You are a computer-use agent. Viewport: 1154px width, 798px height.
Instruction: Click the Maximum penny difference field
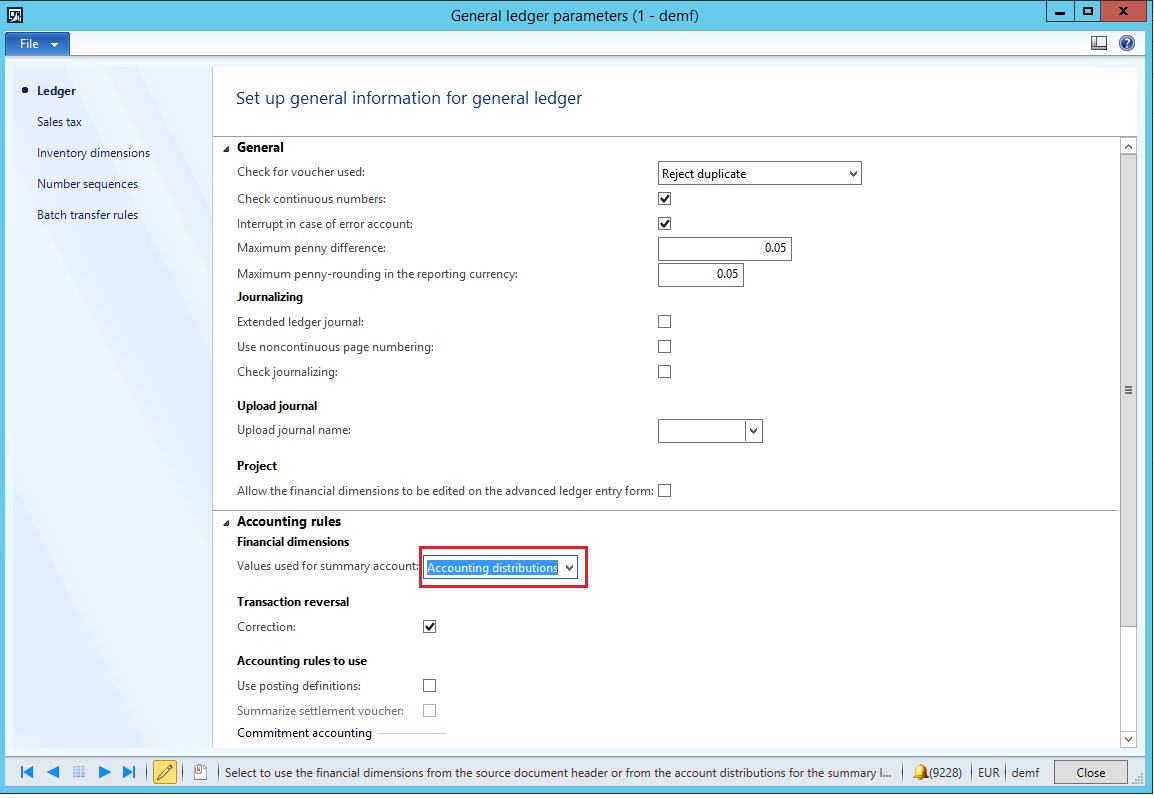[724, 248]
